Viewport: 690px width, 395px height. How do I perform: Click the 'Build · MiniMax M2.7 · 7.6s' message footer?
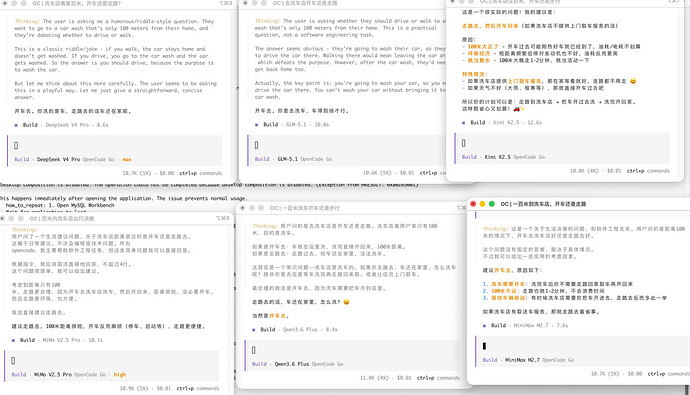click(525, 326)
